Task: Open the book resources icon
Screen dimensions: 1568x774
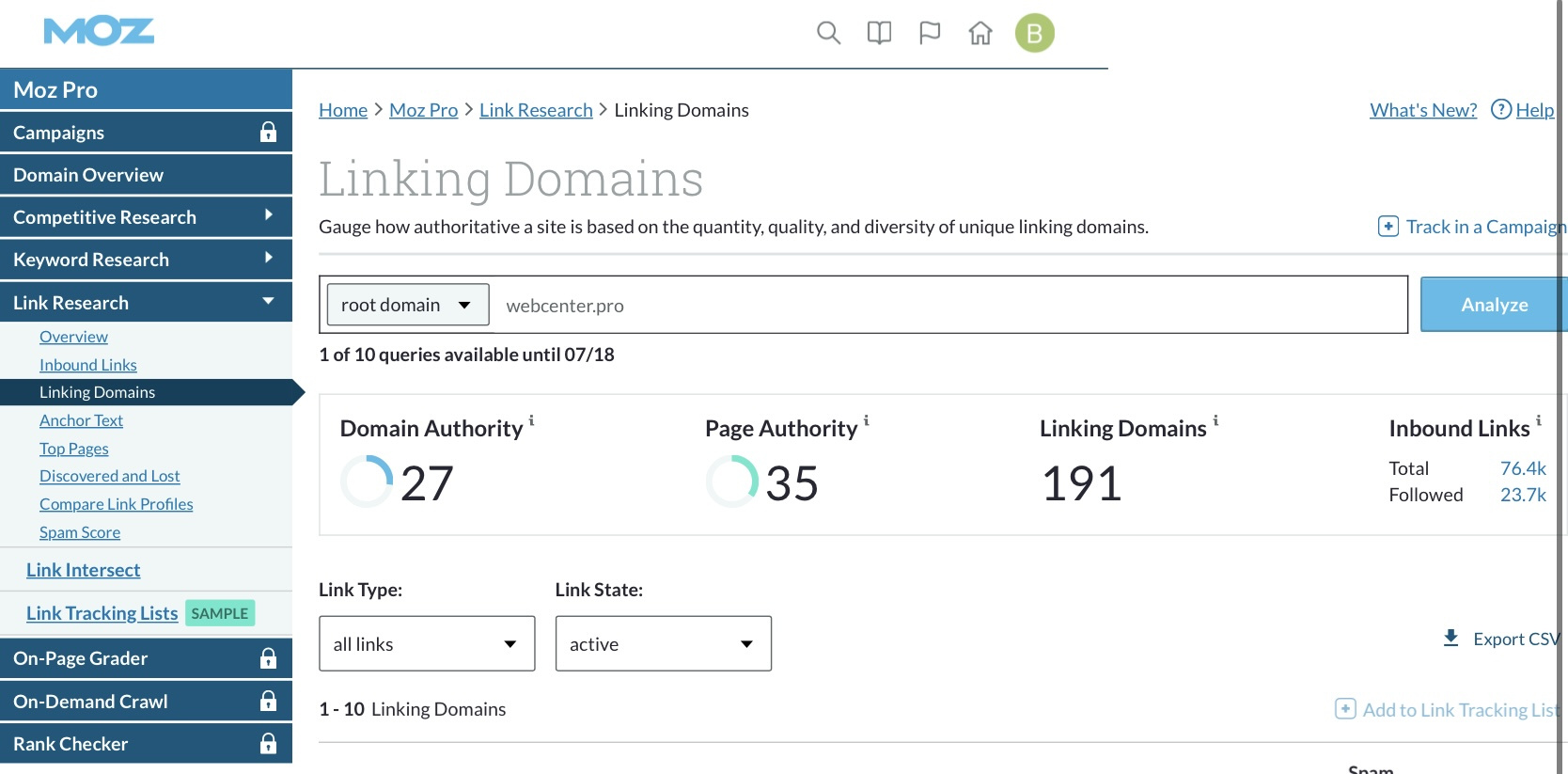Action: point(879,34)
